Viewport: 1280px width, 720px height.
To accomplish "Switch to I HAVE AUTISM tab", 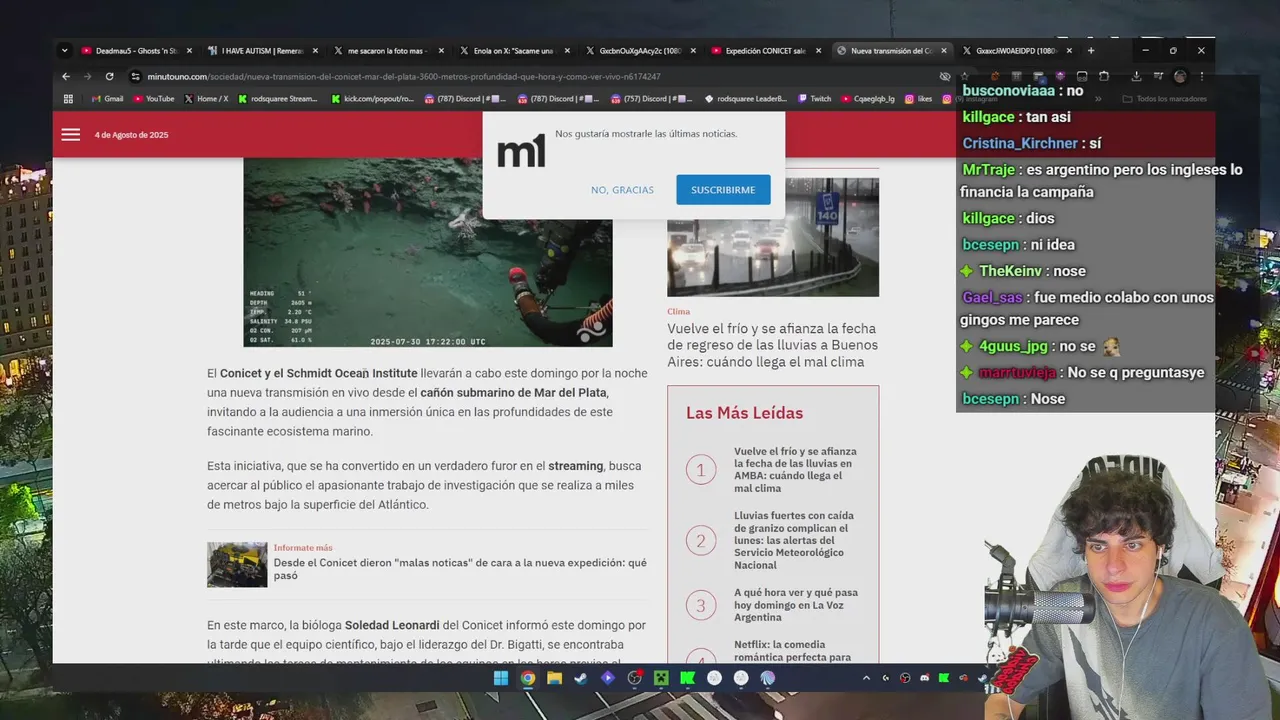I will 262,50.
